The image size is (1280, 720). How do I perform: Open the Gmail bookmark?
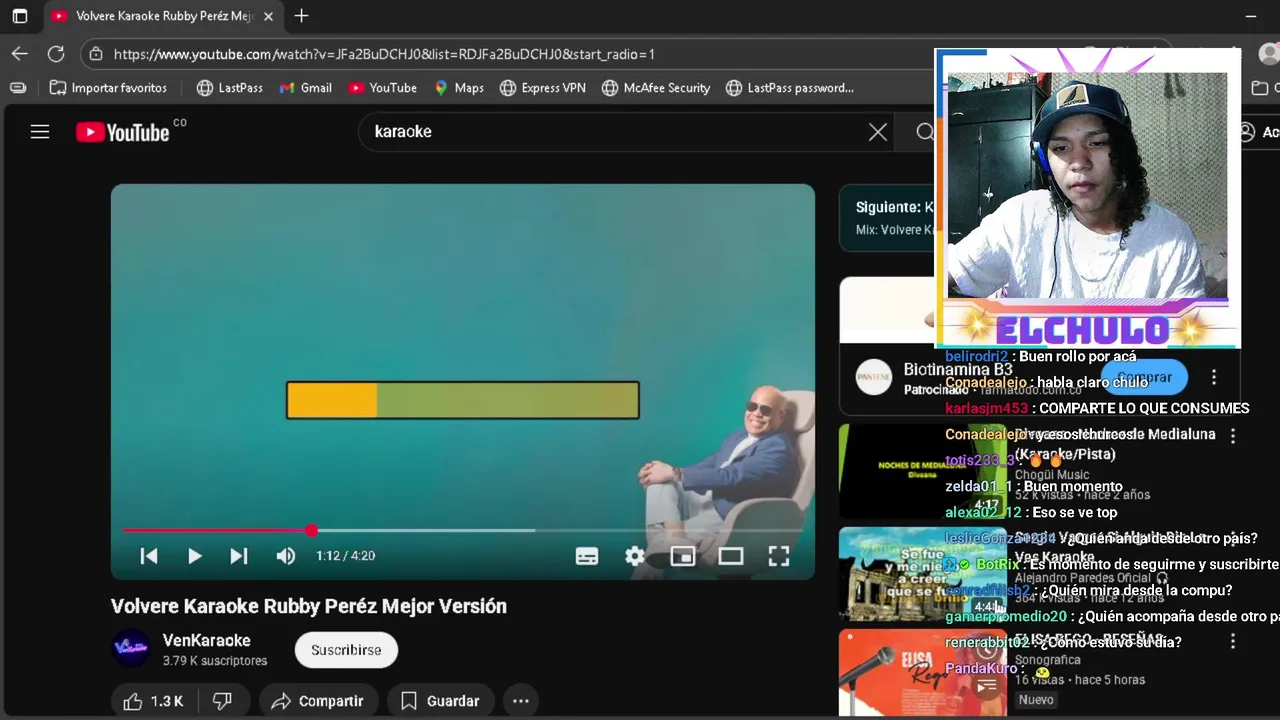306,88
